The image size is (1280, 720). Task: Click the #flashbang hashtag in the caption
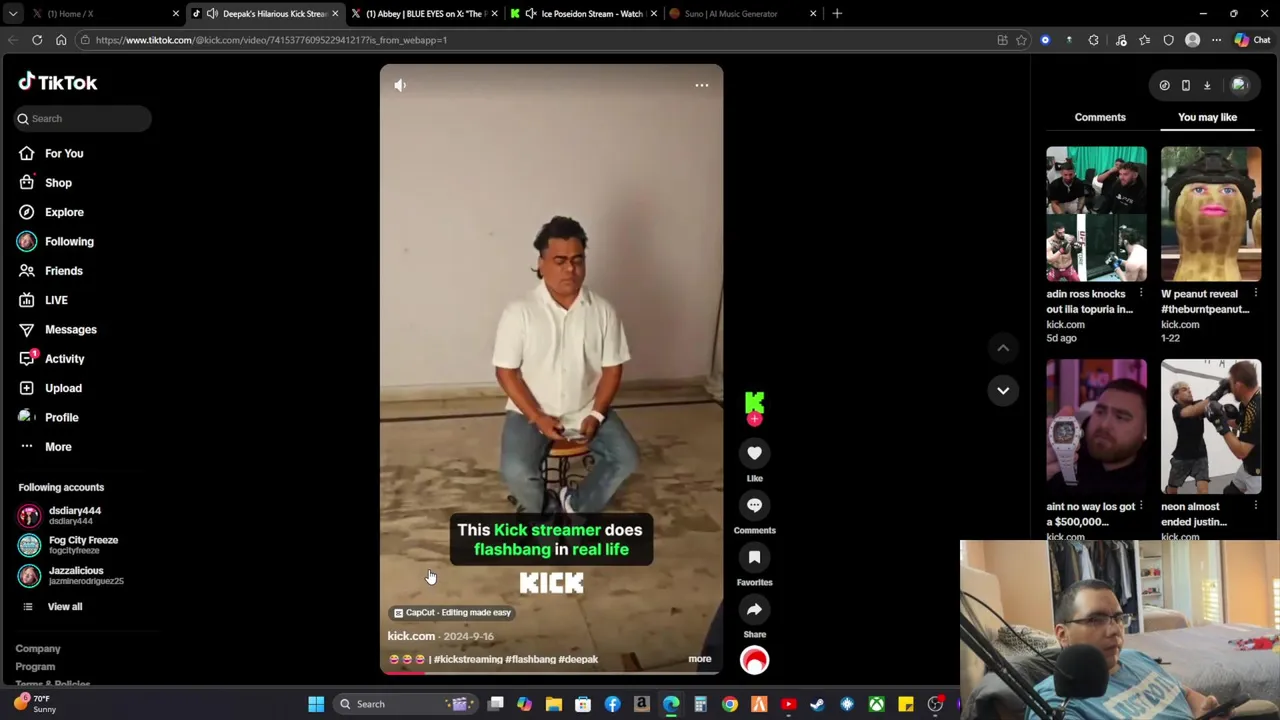pyautogui.click(x=530, y=659)
